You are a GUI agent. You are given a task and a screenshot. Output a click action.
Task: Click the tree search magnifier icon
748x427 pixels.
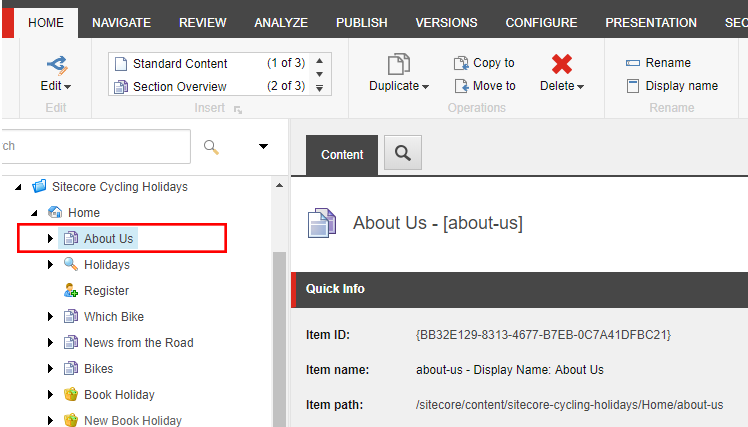coord(211,146)
